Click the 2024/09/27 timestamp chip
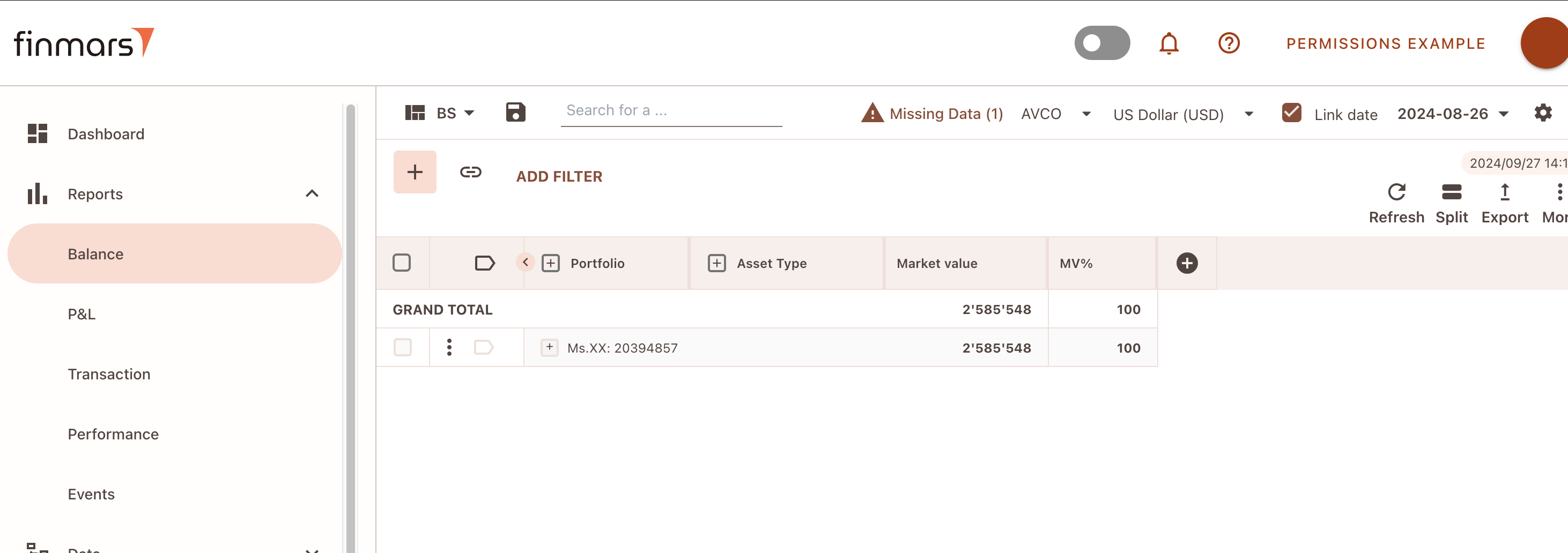Viewport: 1568px width, 553px height. pos(1515,163)
